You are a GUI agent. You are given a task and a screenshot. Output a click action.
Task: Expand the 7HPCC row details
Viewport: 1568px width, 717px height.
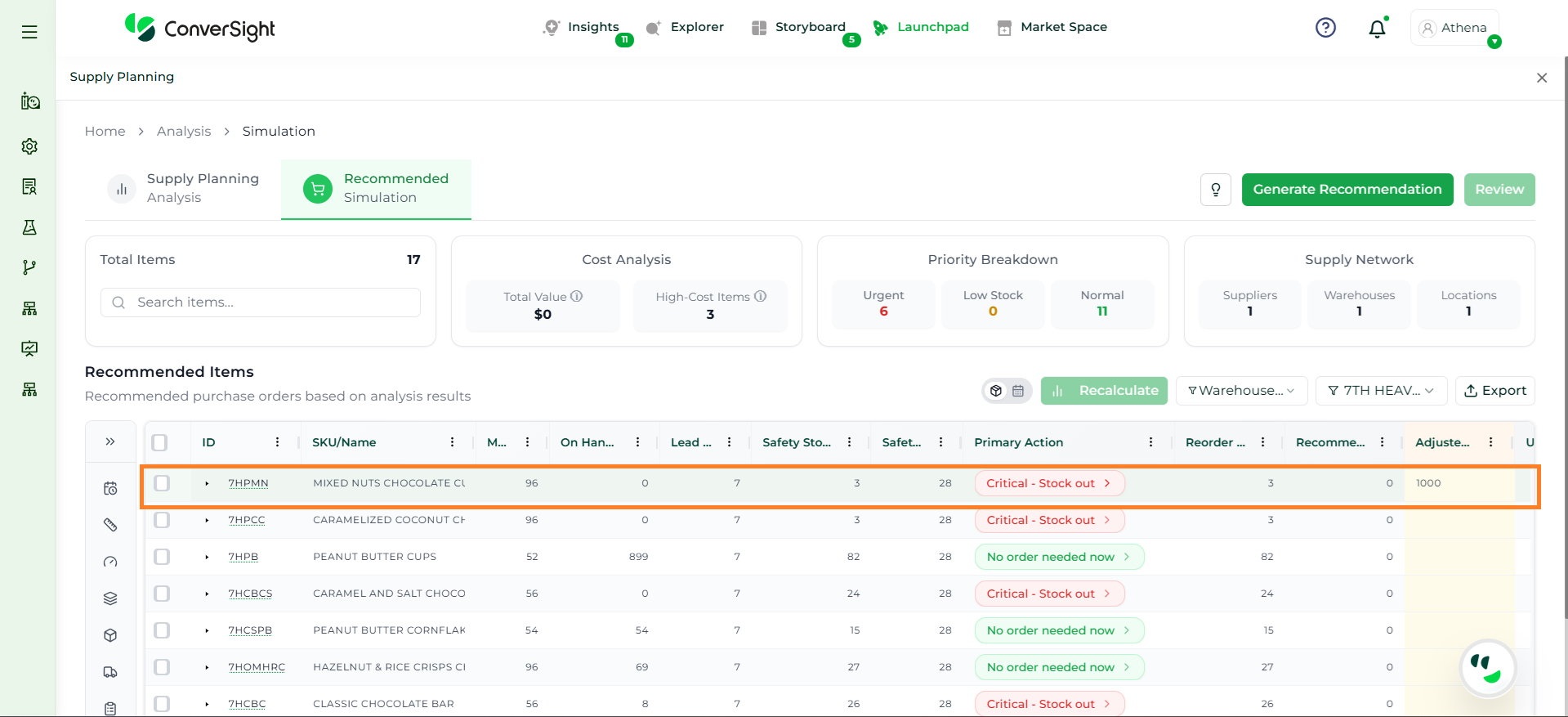(207, 520)
